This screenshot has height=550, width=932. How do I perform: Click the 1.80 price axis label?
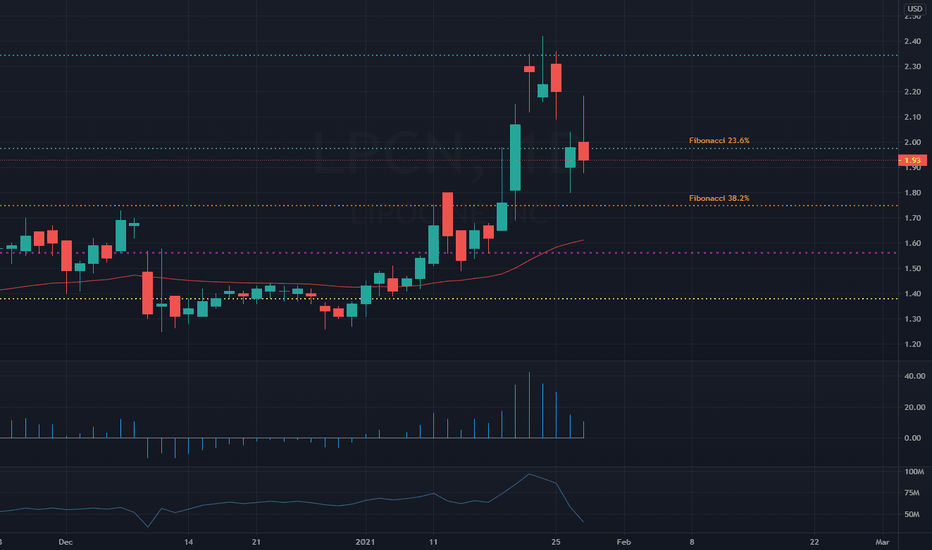(912, 193)
